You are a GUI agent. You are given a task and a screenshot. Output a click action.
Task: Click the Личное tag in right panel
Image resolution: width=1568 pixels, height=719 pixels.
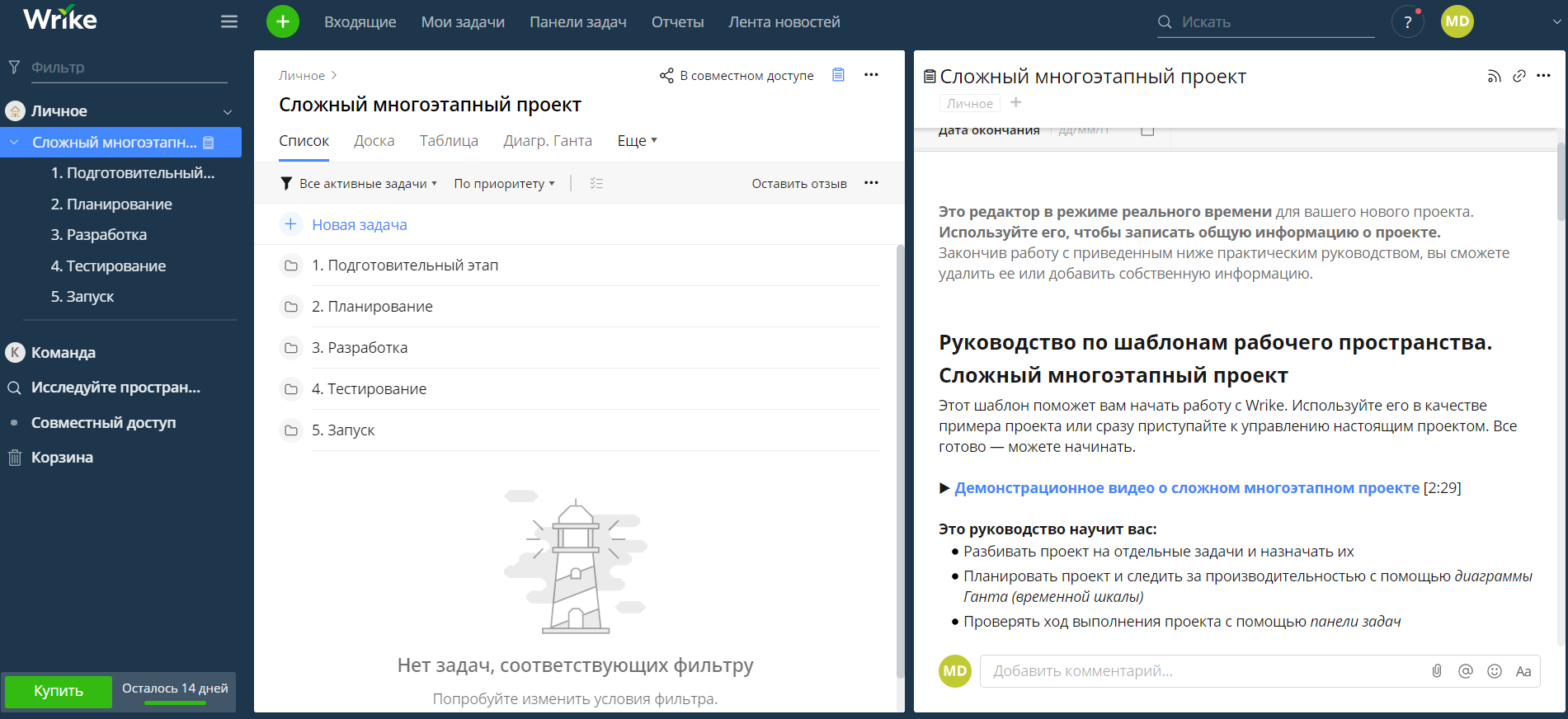[x=969, y=103]
